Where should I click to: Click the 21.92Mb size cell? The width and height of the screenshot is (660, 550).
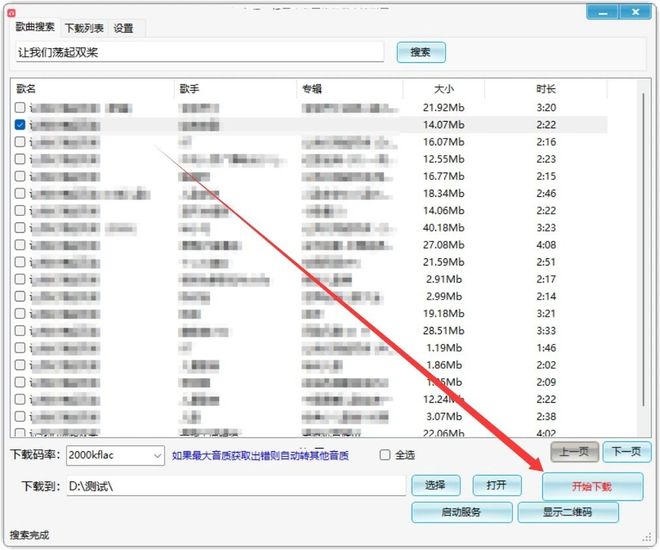tap(444, 107)
